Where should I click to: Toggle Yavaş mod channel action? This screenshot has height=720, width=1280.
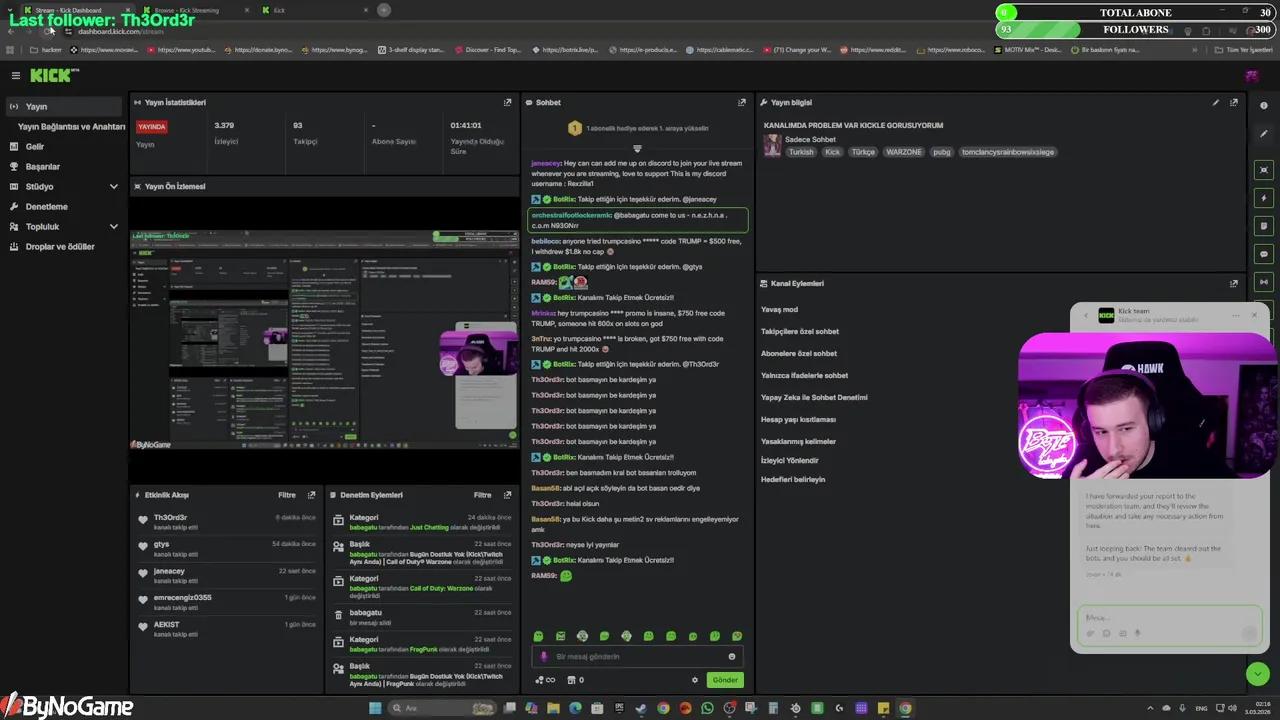pyautogui.click(x=780, y=309)
